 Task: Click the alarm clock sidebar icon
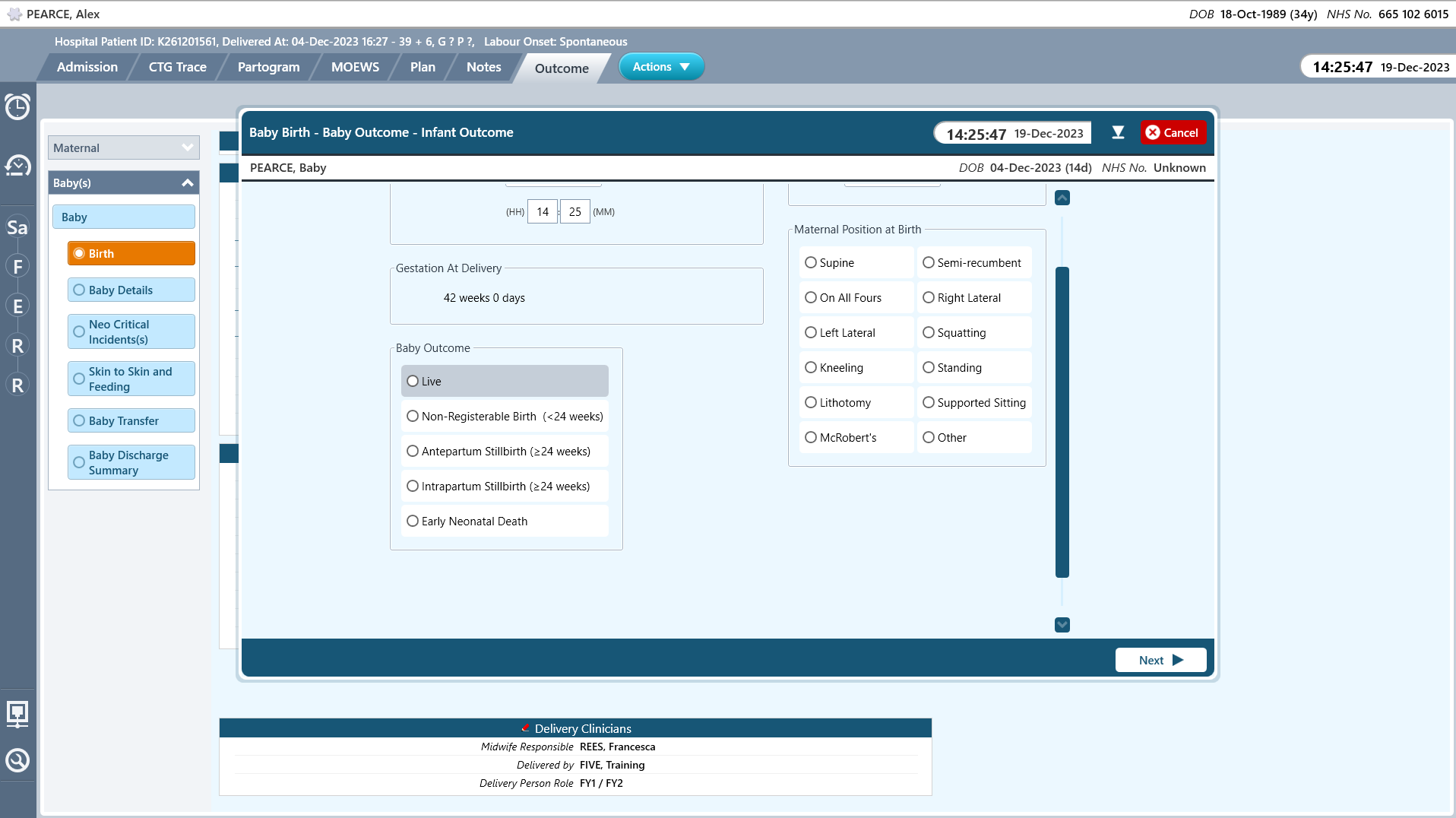click(17, 106)
